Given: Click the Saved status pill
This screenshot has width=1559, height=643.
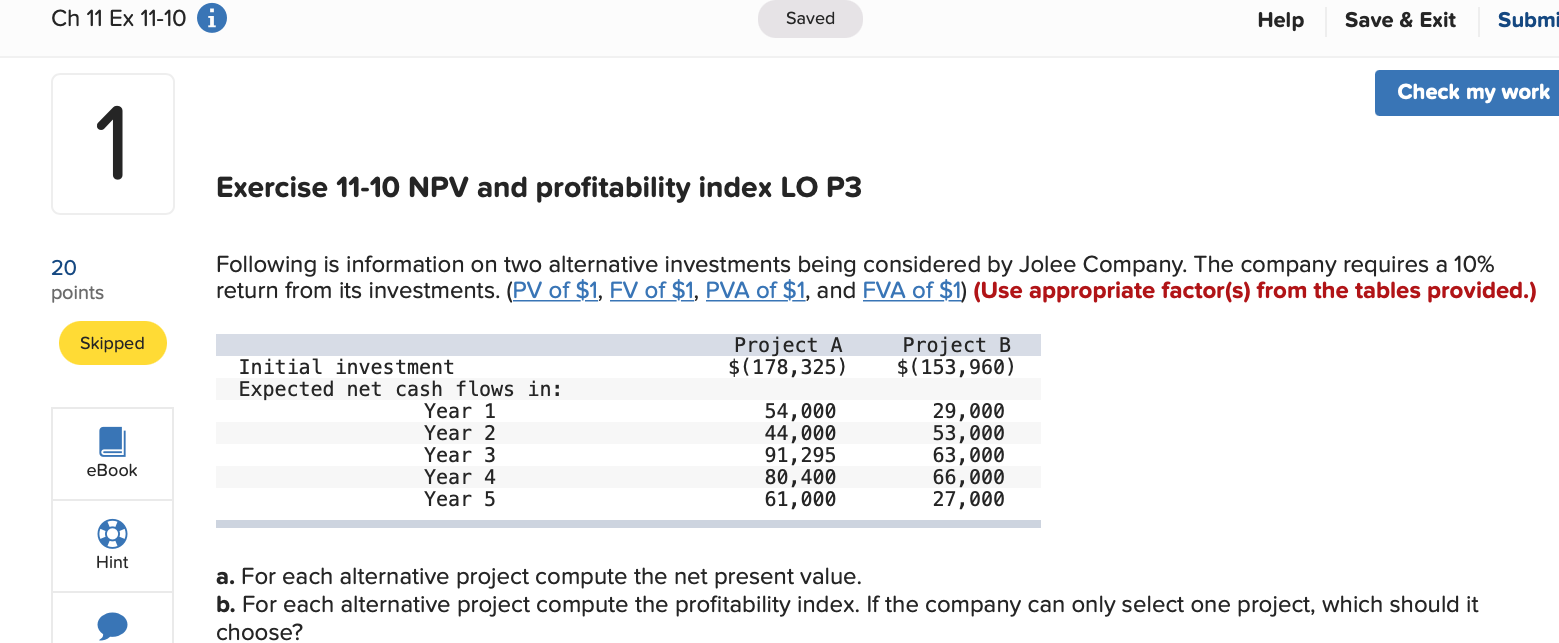Looking at the screenshot, I should [x=810, y=19].
